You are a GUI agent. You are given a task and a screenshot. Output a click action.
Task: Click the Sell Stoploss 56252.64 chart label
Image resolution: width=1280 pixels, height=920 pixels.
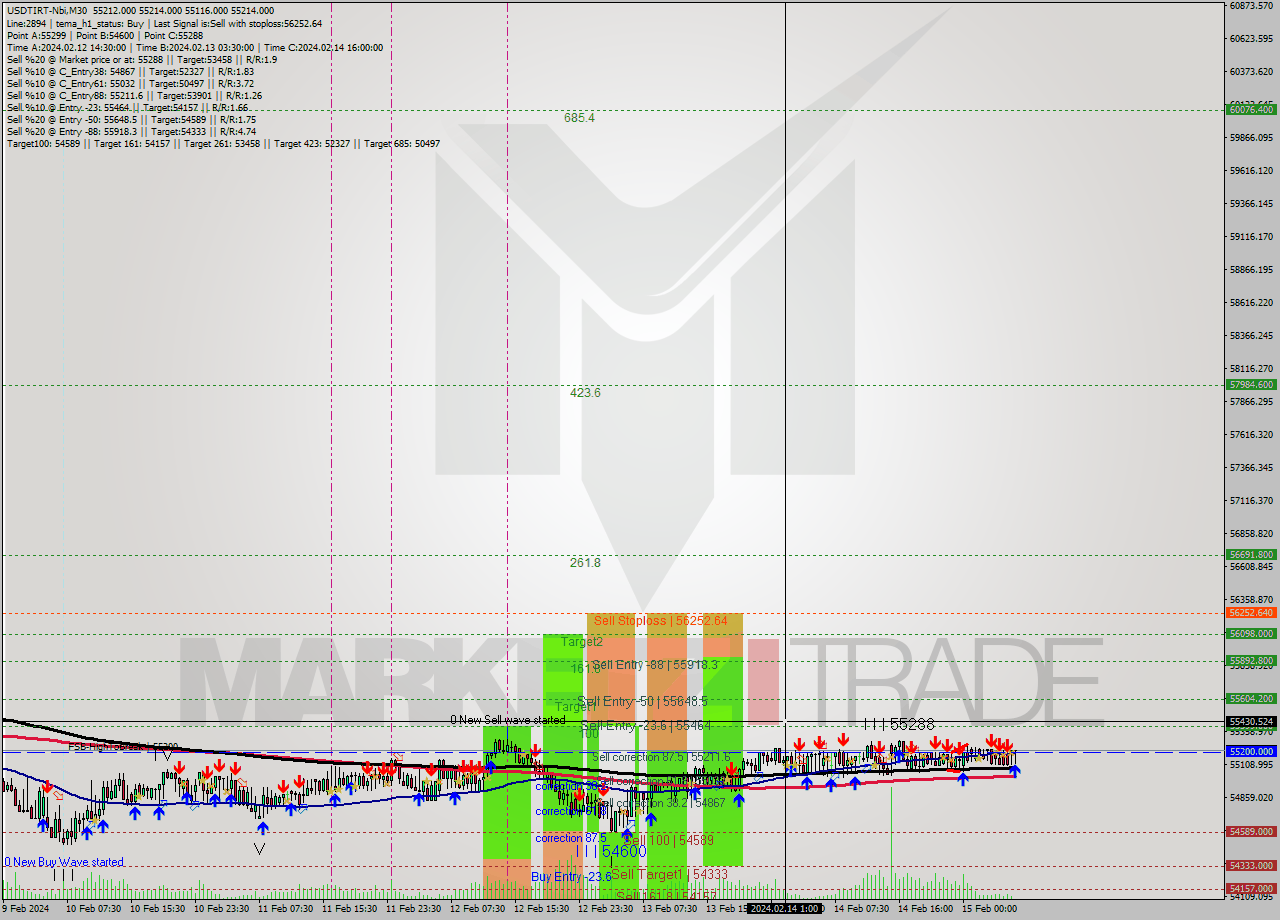(660, 621)
